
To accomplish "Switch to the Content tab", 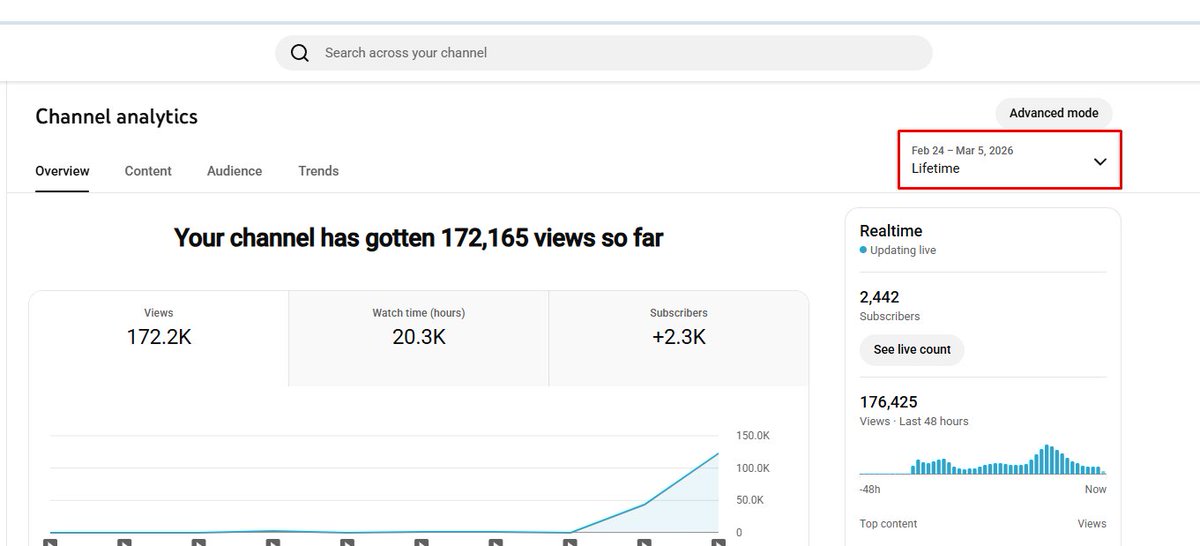I will 148,171.
